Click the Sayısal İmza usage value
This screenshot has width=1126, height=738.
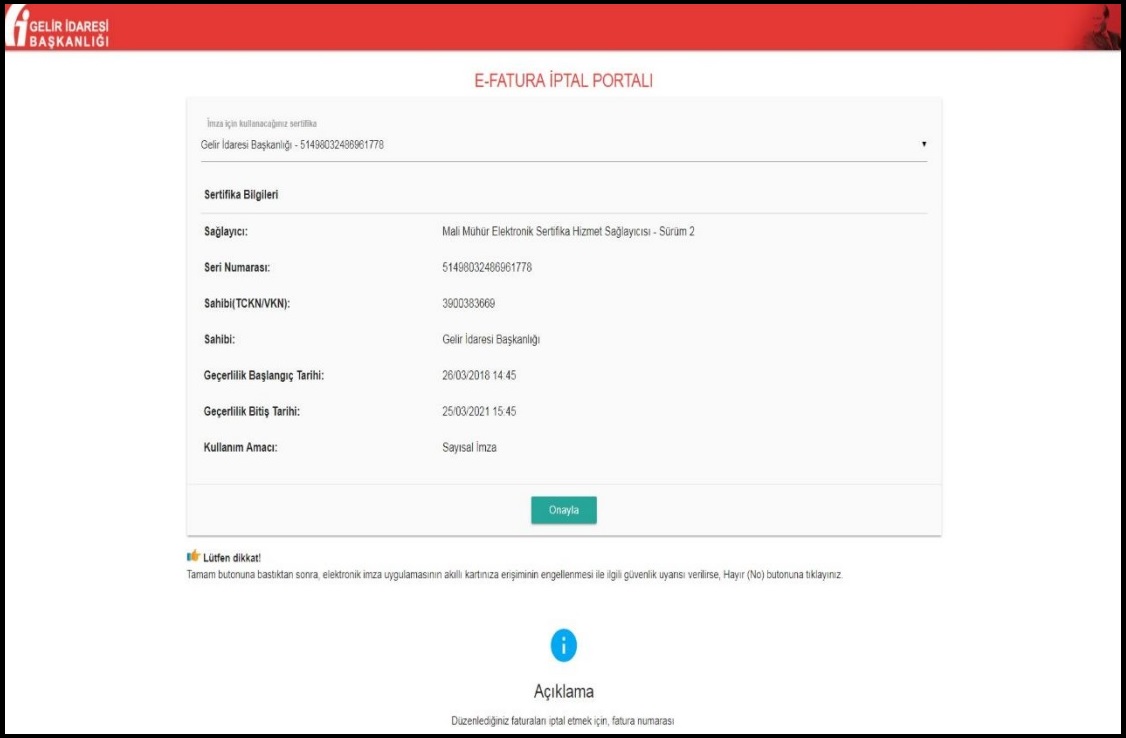tap(469, 448)
